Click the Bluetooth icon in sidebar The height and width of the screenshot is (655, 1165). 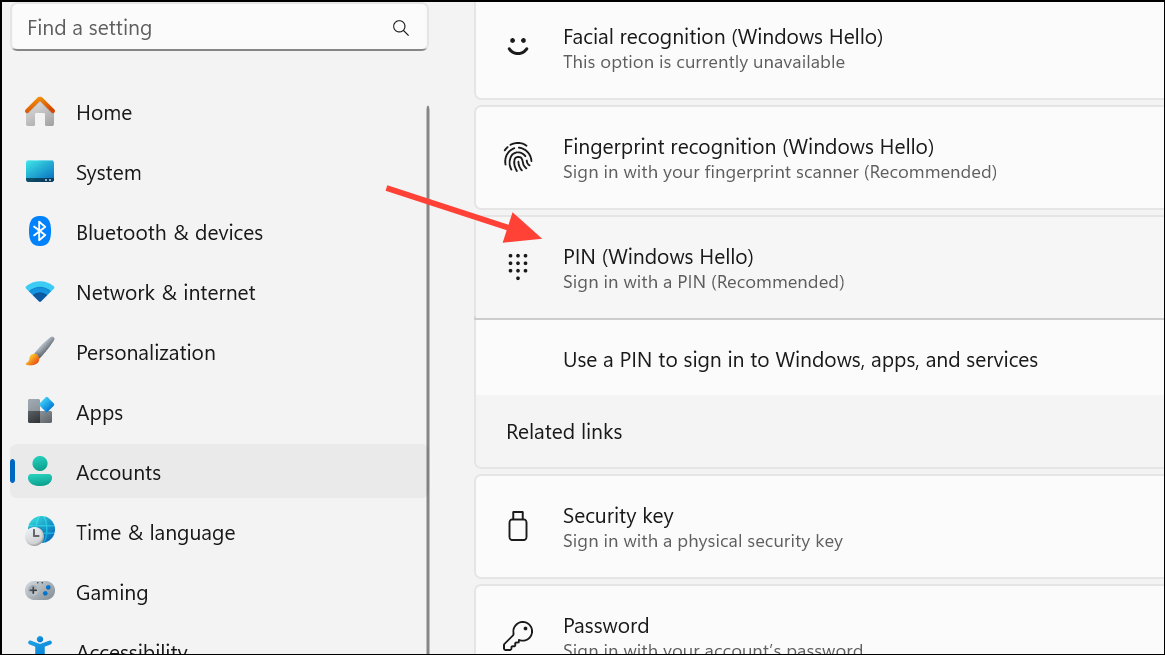40,232
